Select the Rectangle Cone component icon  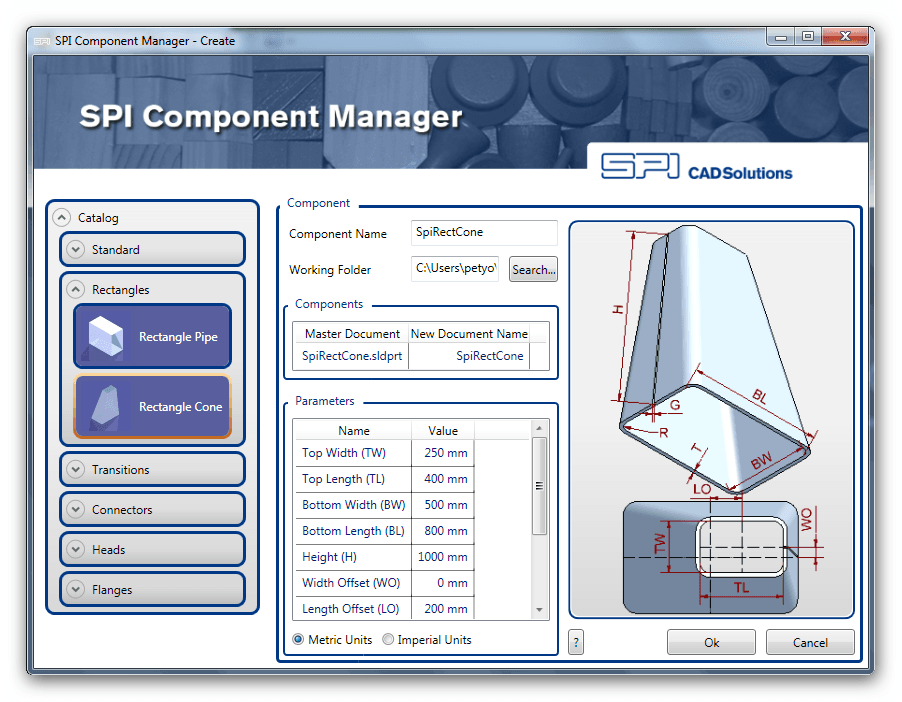point(105,407)
